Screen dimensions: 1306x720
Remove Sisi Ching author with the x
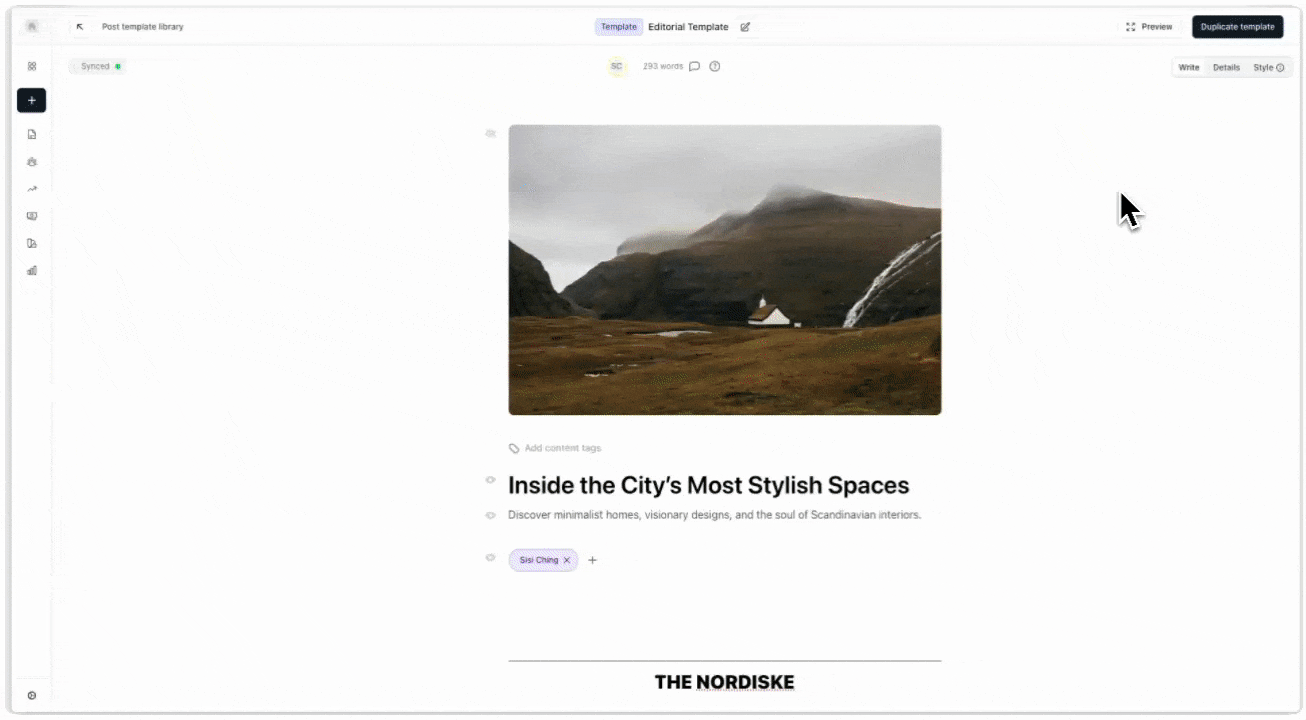coord(567,560)
